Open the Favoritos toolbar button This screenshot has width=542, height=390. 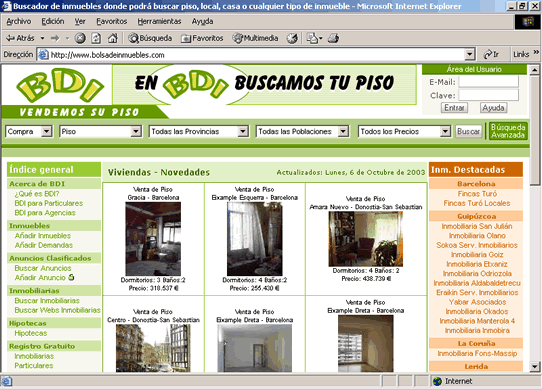click(202, 38)
